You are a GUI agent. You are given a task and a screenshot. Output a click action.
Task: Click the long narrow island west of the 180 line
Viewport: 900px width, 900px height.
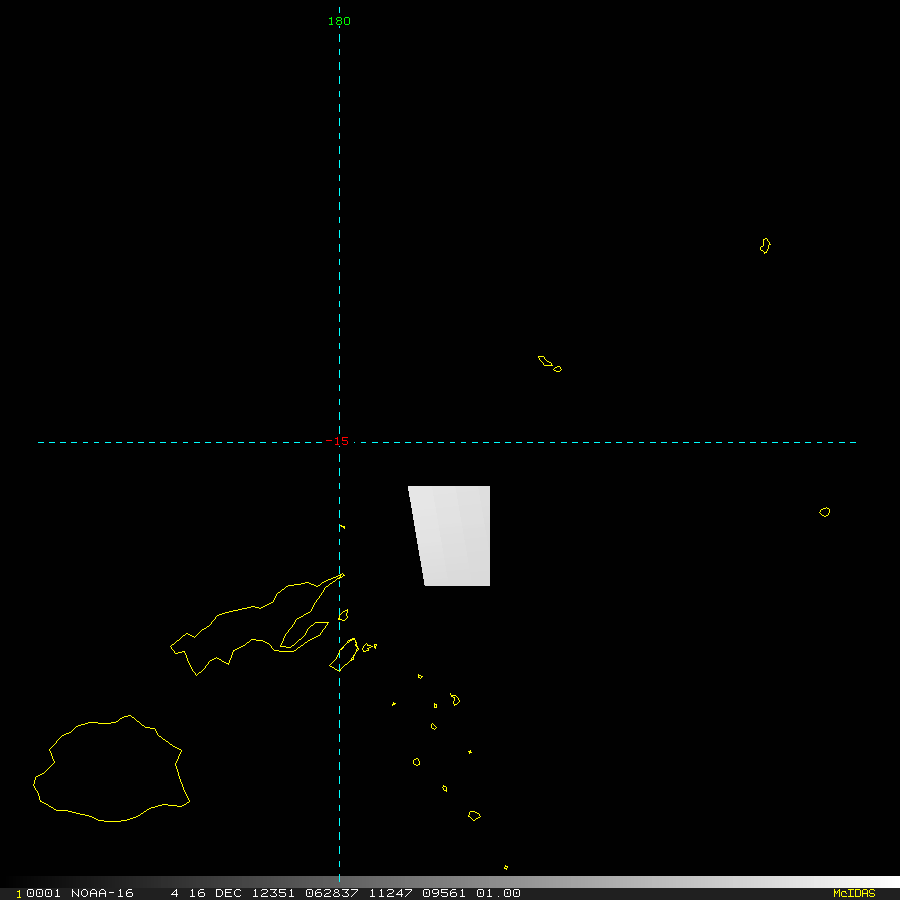point(250,625)
